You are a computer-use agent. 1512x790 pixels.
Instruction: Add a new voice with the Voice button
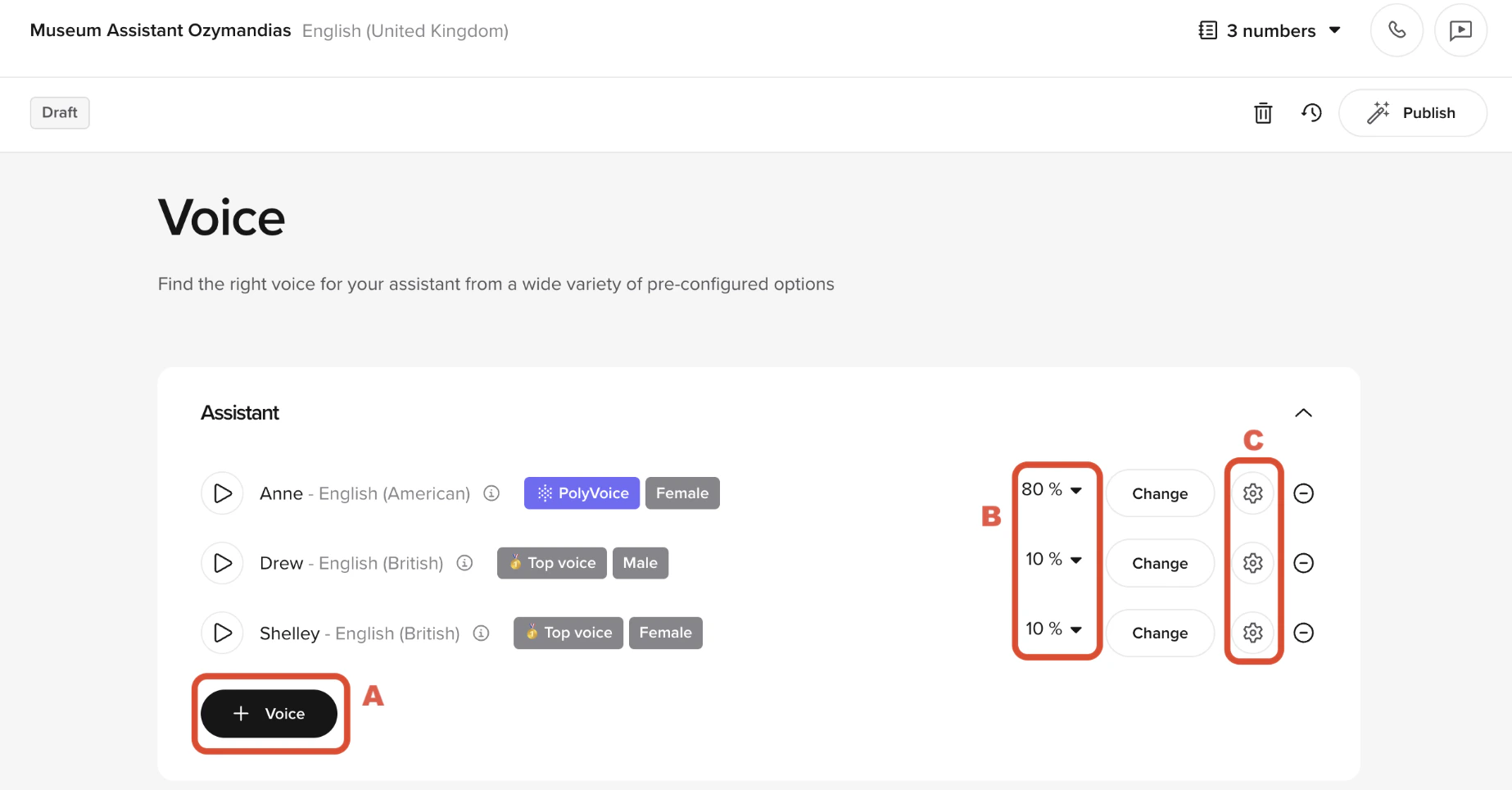tap(270, 713)
